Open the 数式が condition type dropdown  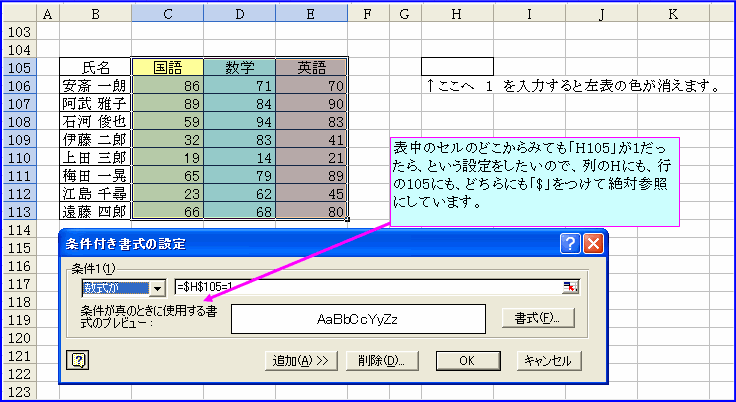[x=158, y=288]
